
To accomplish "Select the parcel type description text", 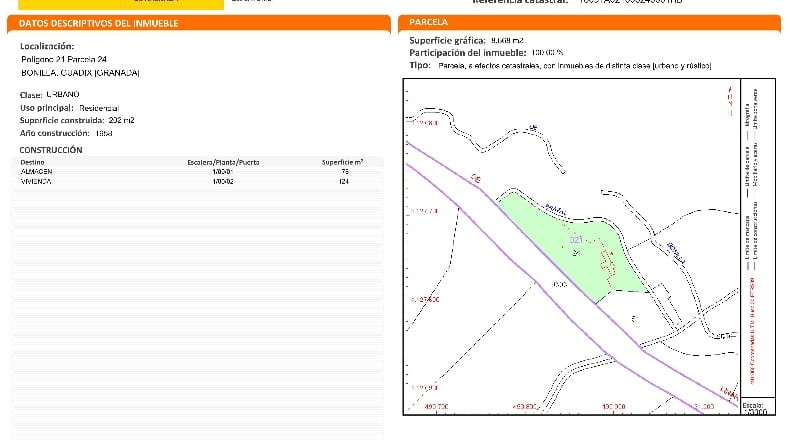I will coord(575,66).
